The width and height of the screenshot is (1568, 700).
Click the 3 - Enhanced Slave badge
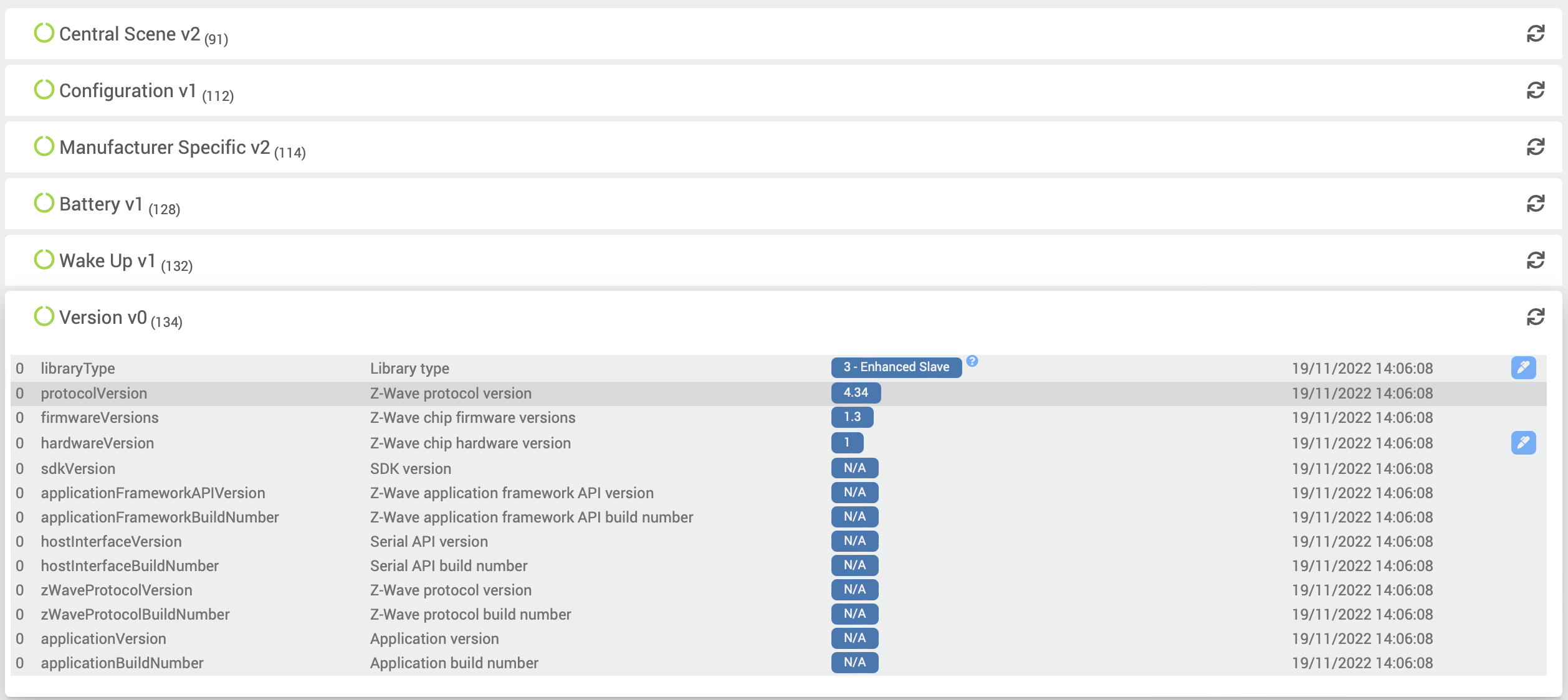coord(896,367)
